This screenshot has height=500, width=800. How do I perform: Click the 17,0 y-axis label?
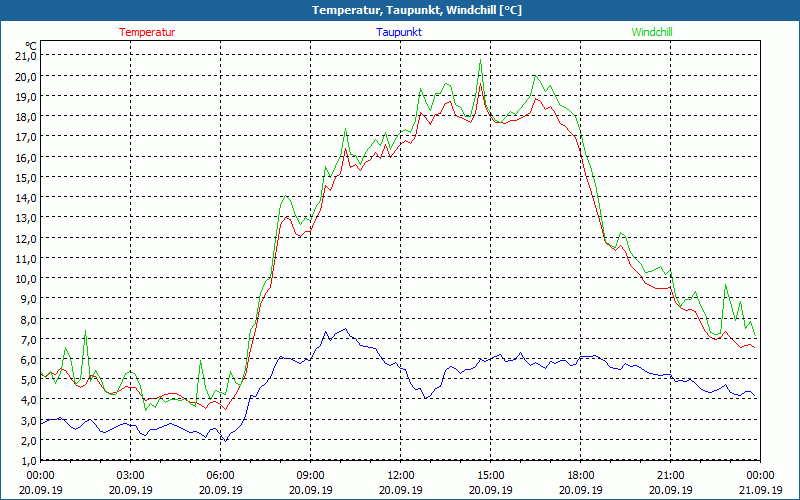click(x=26, y=137)
